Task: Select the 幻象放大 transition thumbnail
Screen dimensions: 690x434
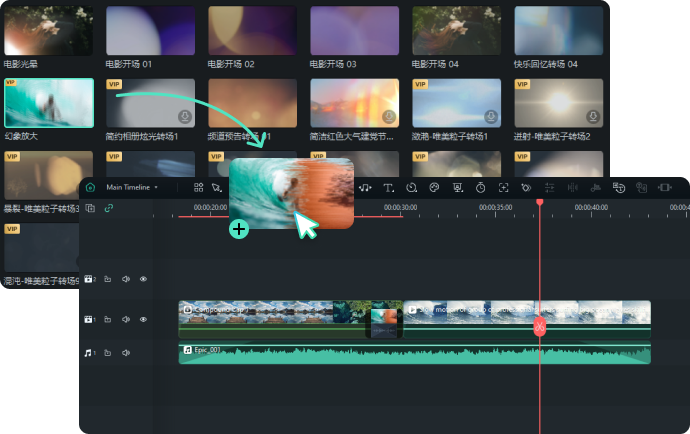Action: tap(49, 103)
